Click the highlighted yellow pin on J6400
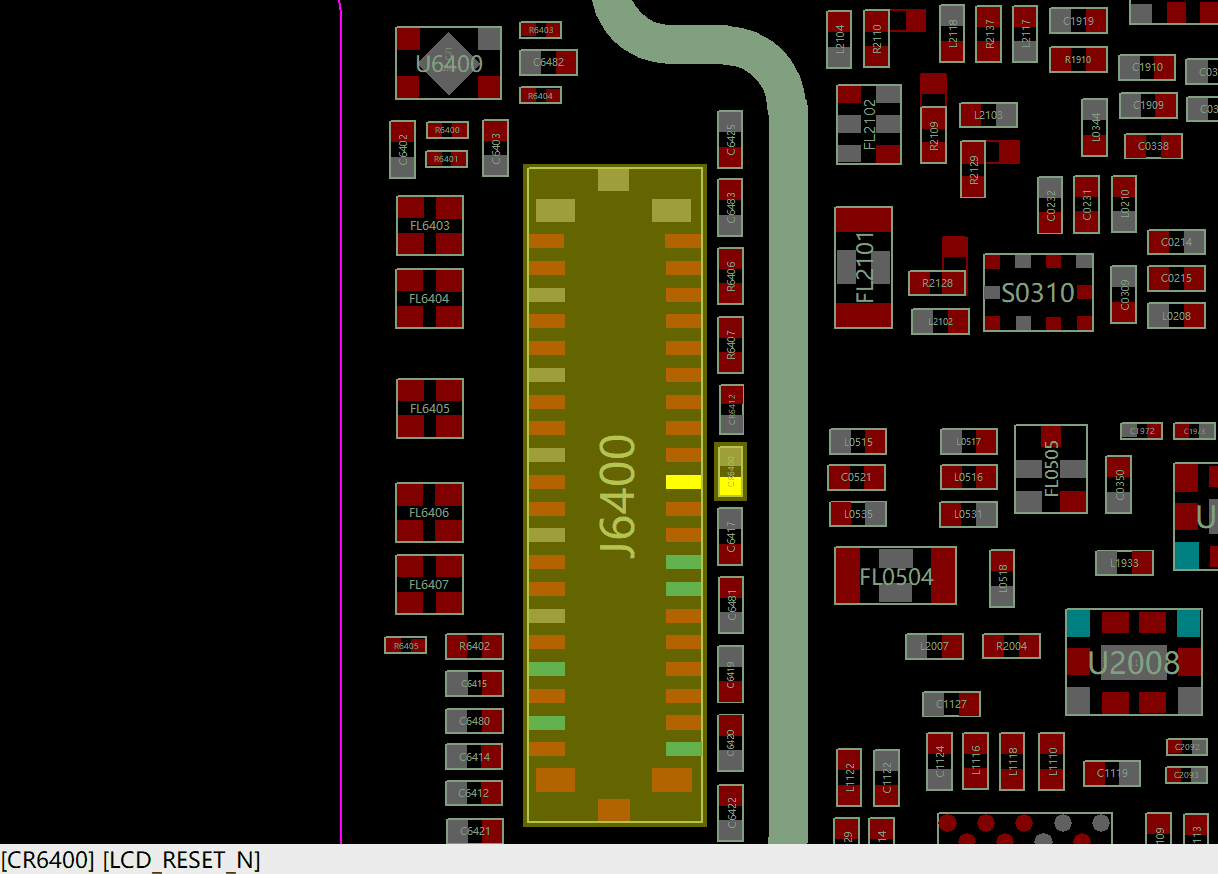Image resolution: width=1218 pixels, height=874 pixels. 683,482
